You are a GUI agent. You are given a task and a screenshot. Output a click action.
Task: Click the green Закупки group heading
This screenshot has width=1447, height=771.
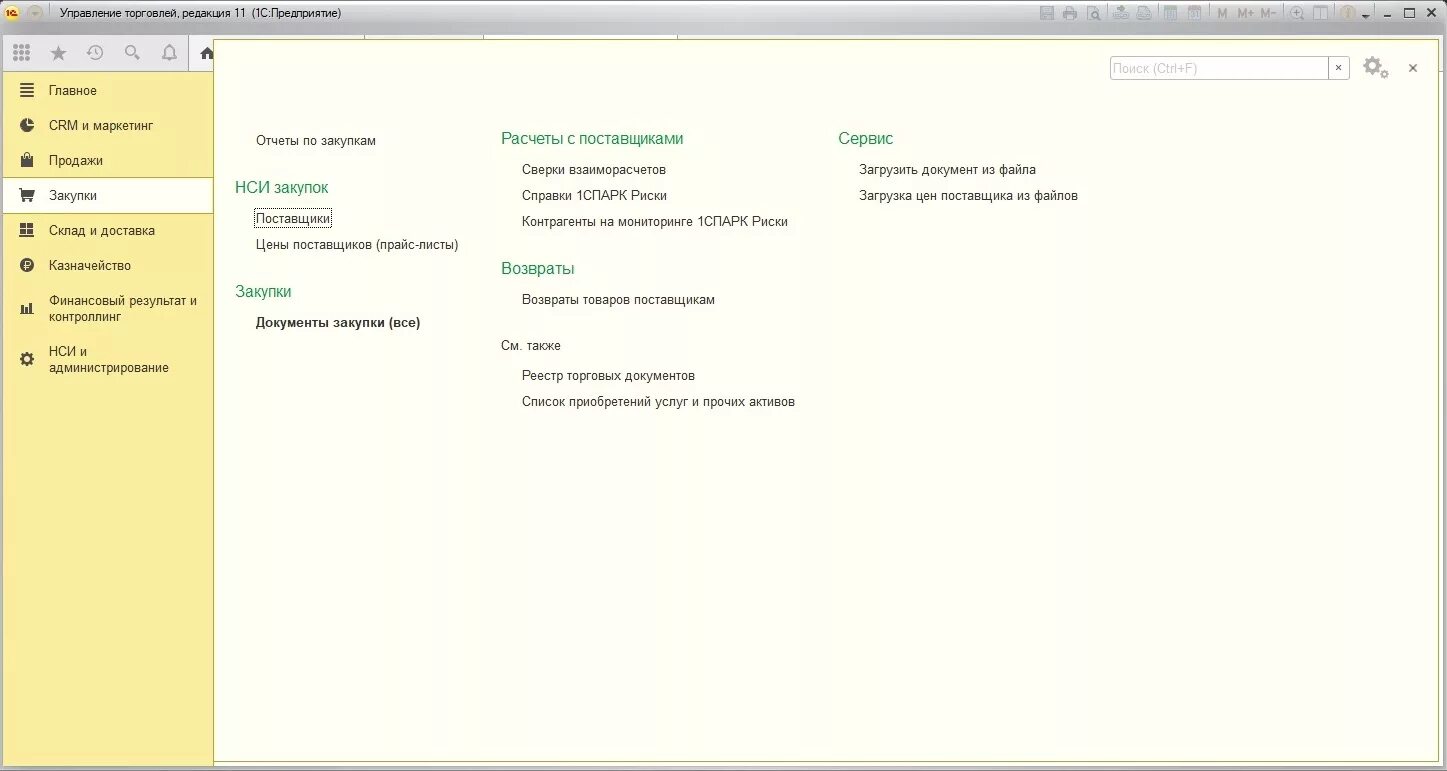click(x=263, y=291)
